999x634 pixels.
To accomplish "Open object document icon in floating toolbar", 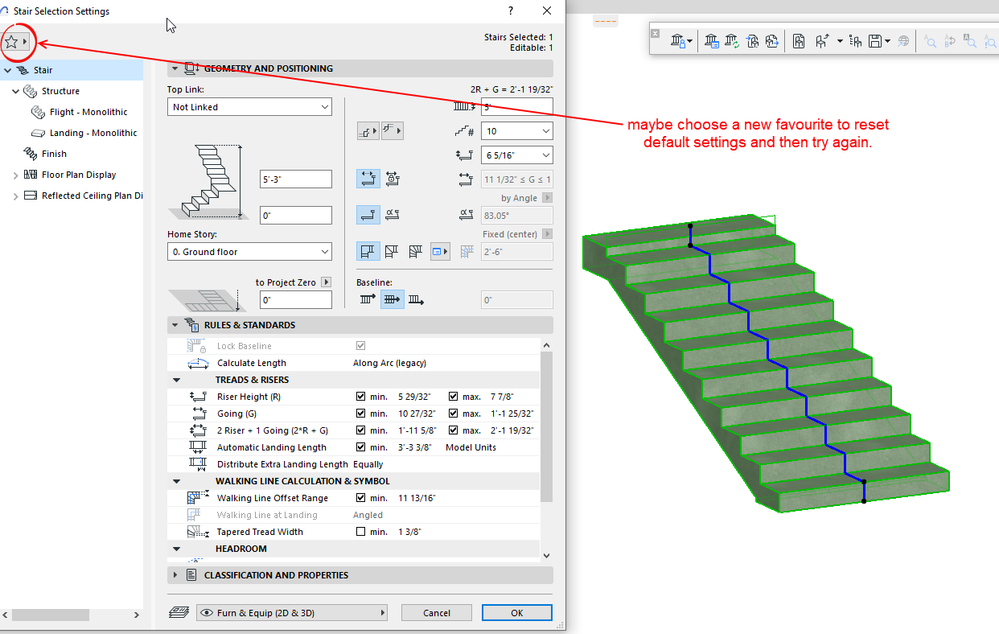I will click(798, 41).
